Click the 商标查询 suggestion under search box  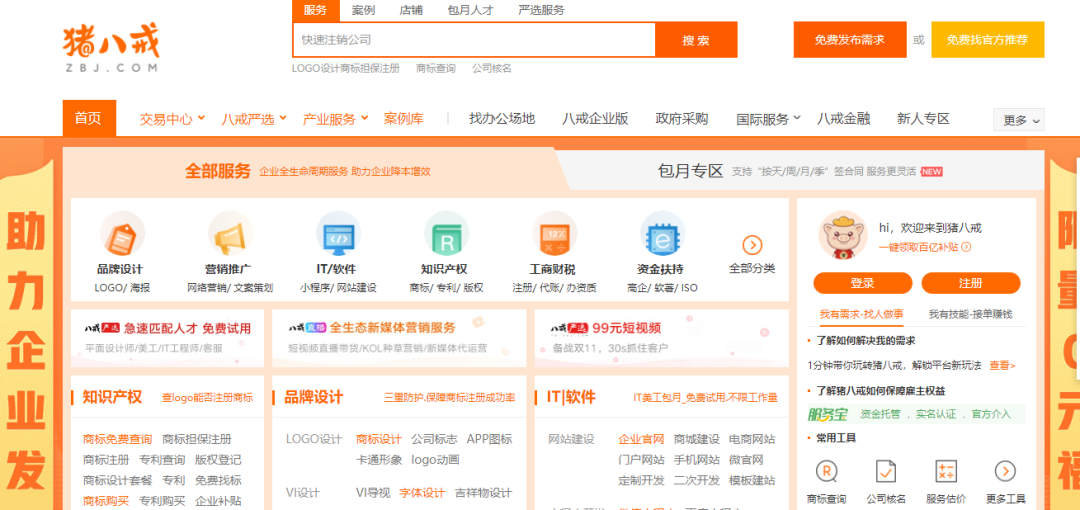(x=435, y=68)
